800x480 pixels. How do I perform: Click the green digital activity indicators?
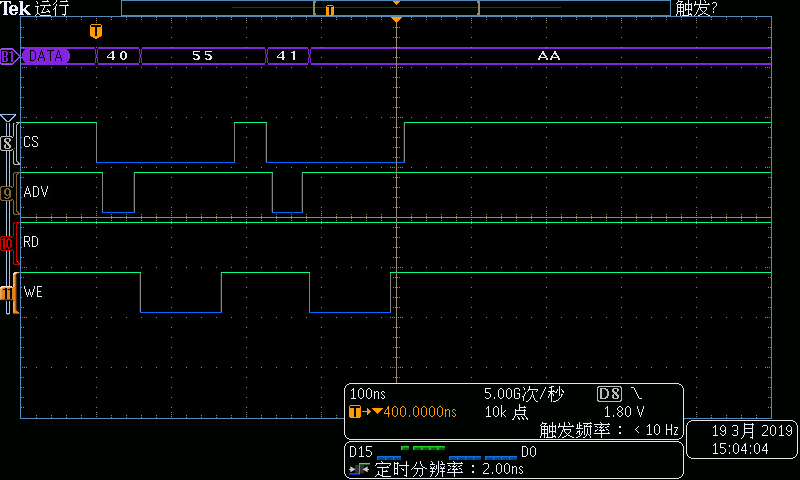[423, 448]
